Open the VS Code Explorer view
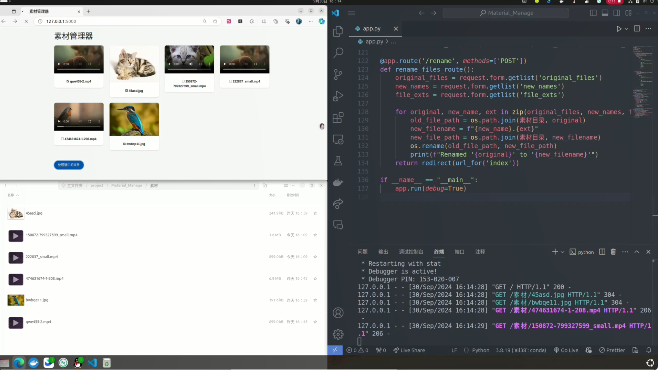 pos(338,31)
